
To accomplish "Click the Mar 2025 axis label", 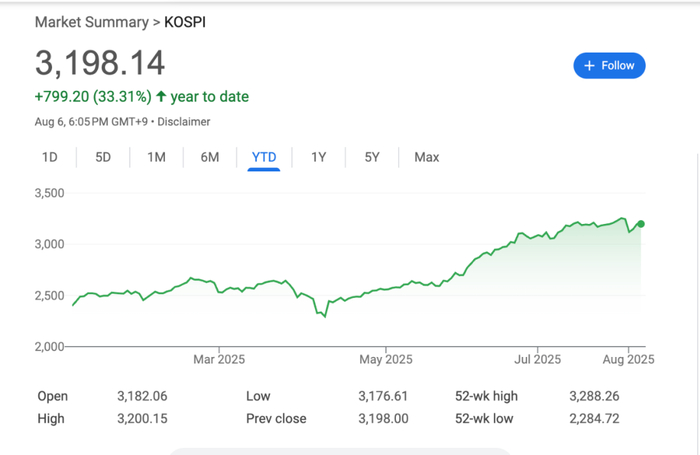I will (x=219, y=359).
